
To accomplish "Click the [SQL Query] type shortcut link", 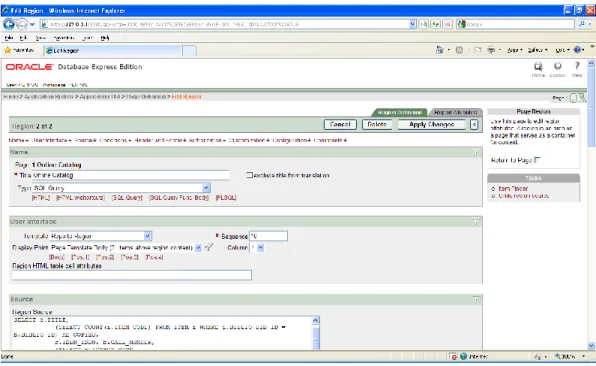I will click(x=127, y=198).
